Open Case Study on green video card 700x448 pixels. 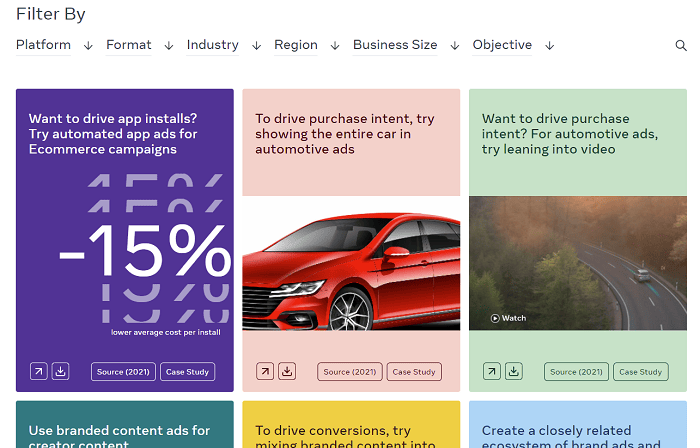point(641,371)
